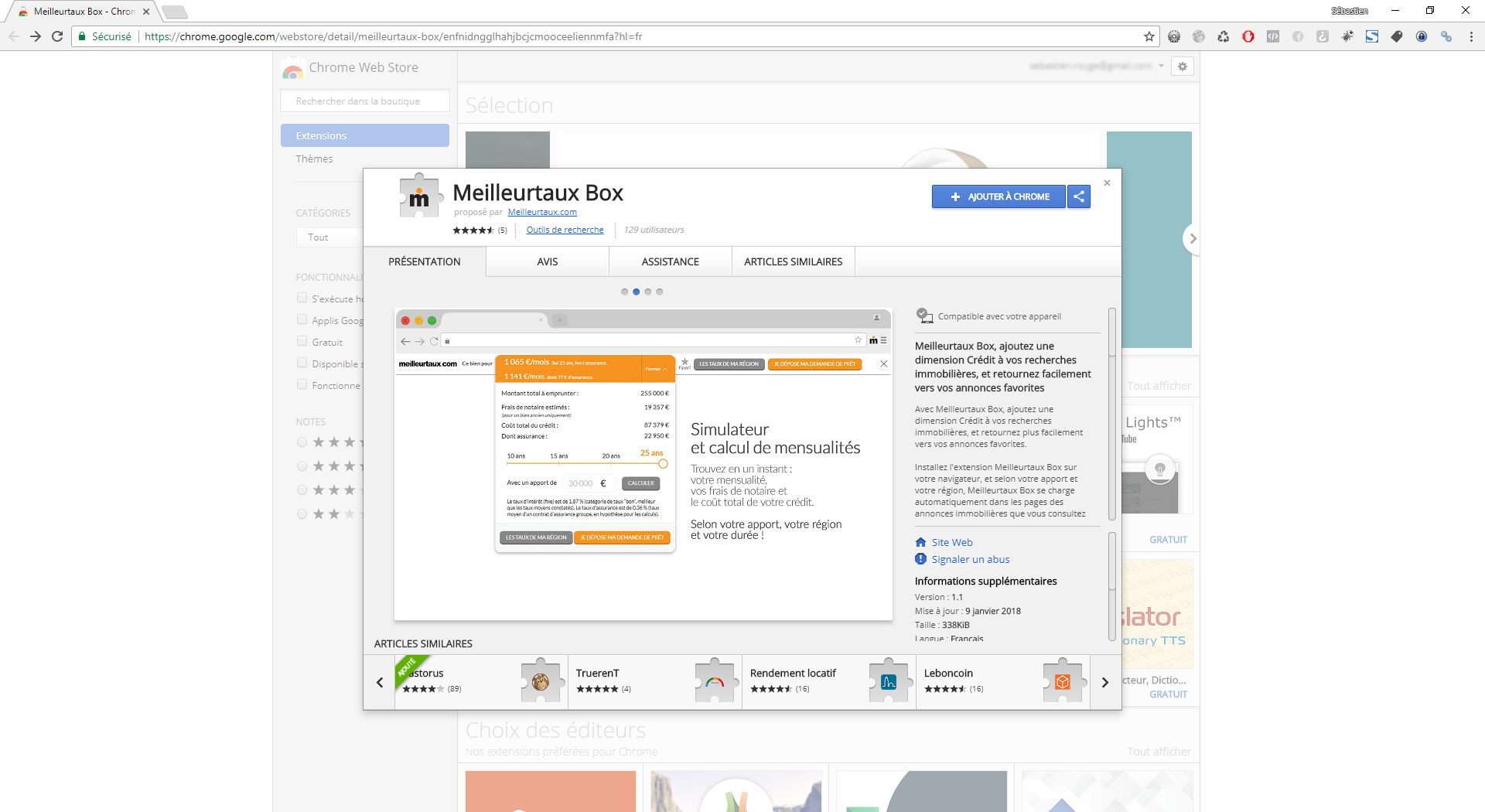Image resolution: width=1485 pixels, height=812 pixels.
Task: Click the browser back arrow
Action: (14, 36)
